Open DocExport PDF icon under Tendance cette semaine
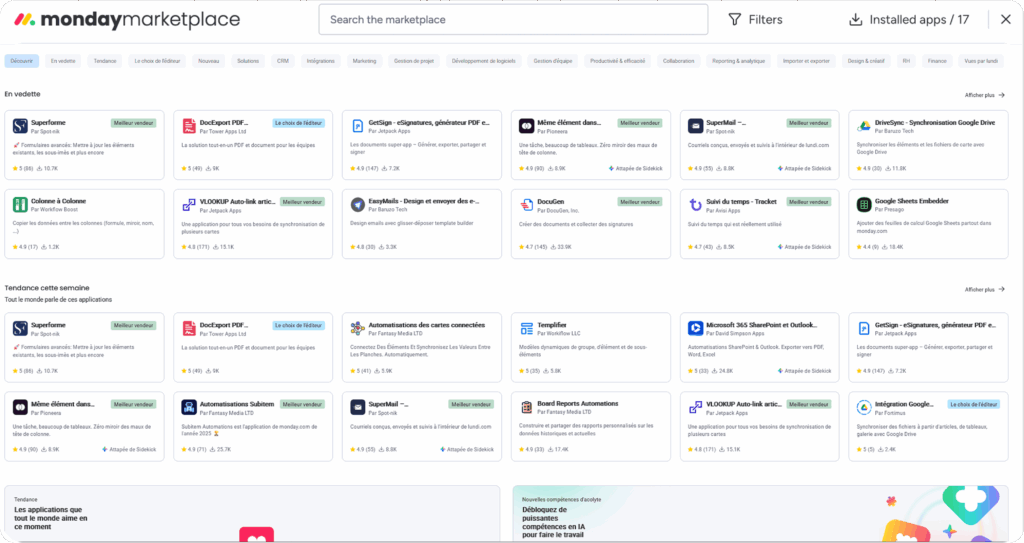Image resolution: width=1024 pixels, height=543 pixels. coord(189,328)
